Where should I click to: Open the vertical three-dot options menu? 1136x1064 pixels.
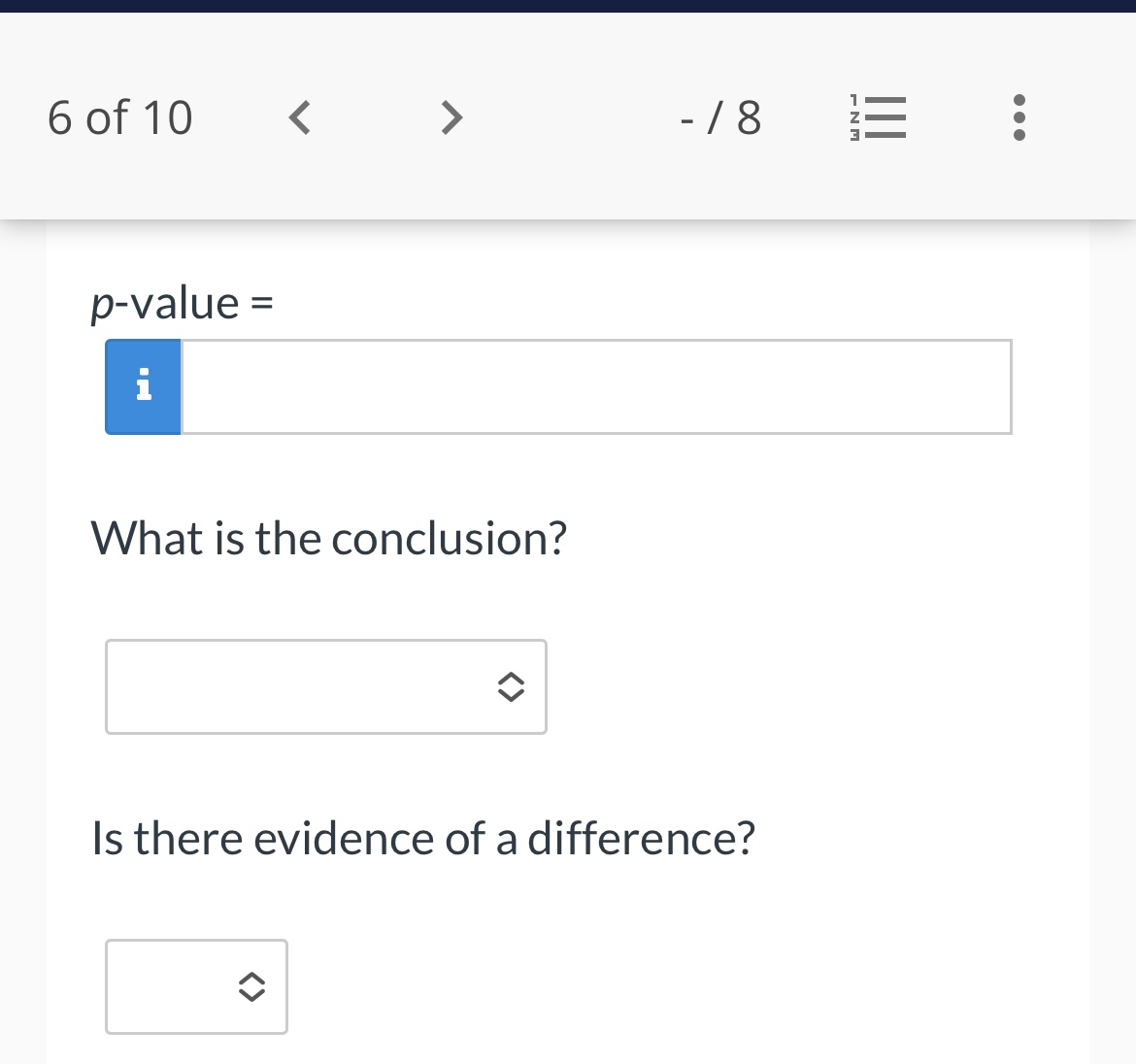click(1019, 117)
